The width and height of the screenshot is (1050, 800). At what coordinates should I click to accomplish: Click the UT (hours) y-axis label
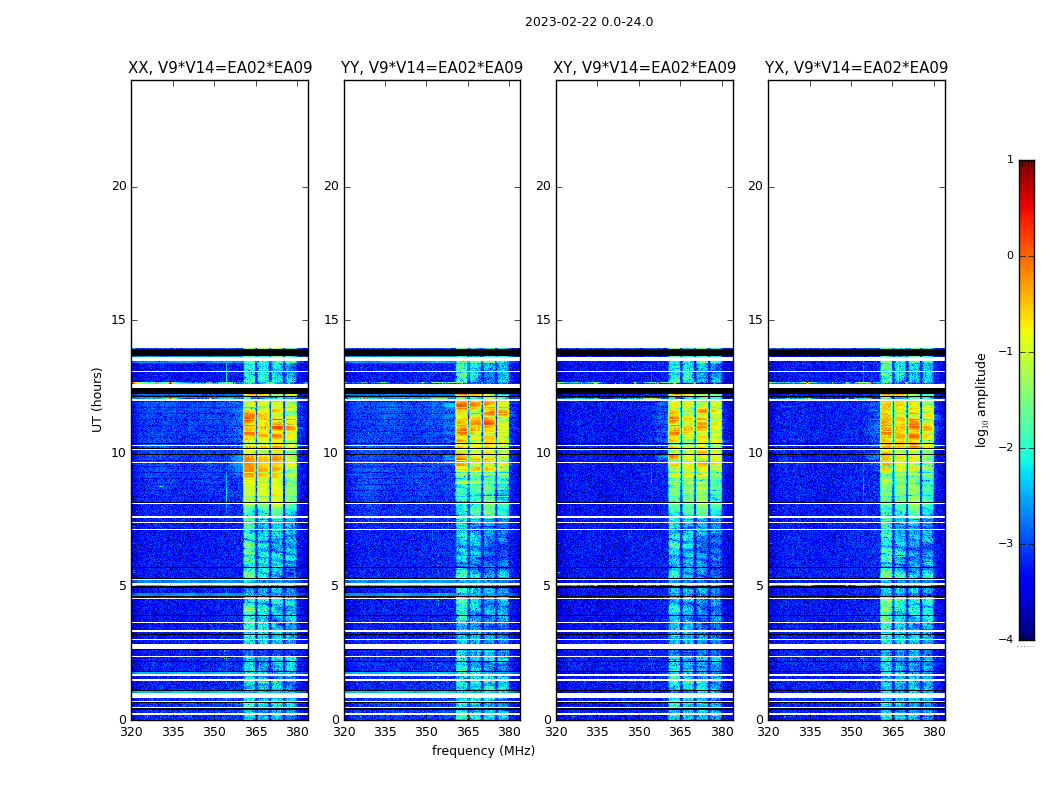98,399
